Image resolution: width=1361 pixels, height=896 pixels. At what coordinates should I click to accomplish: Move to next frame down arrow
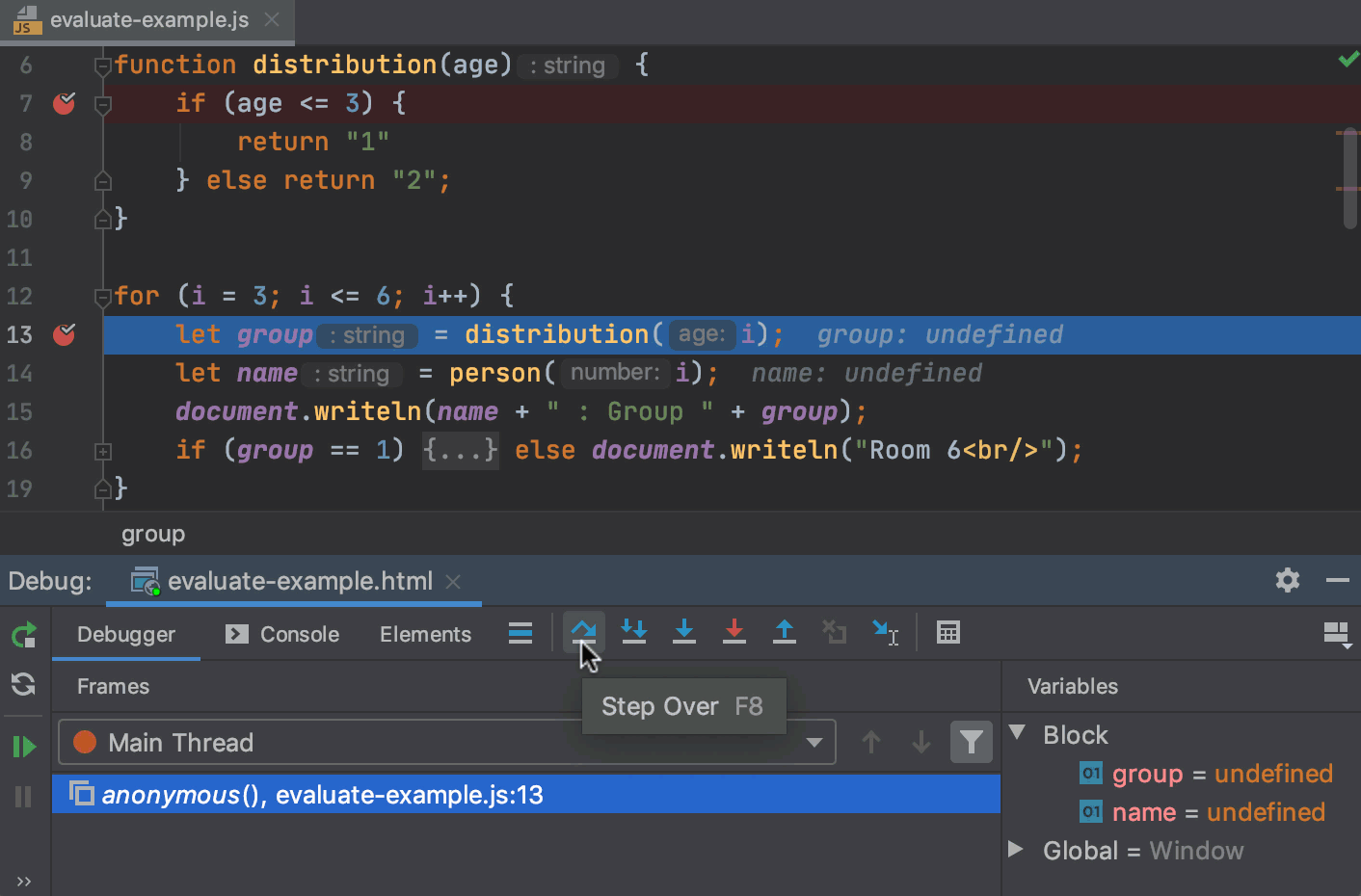921,742
